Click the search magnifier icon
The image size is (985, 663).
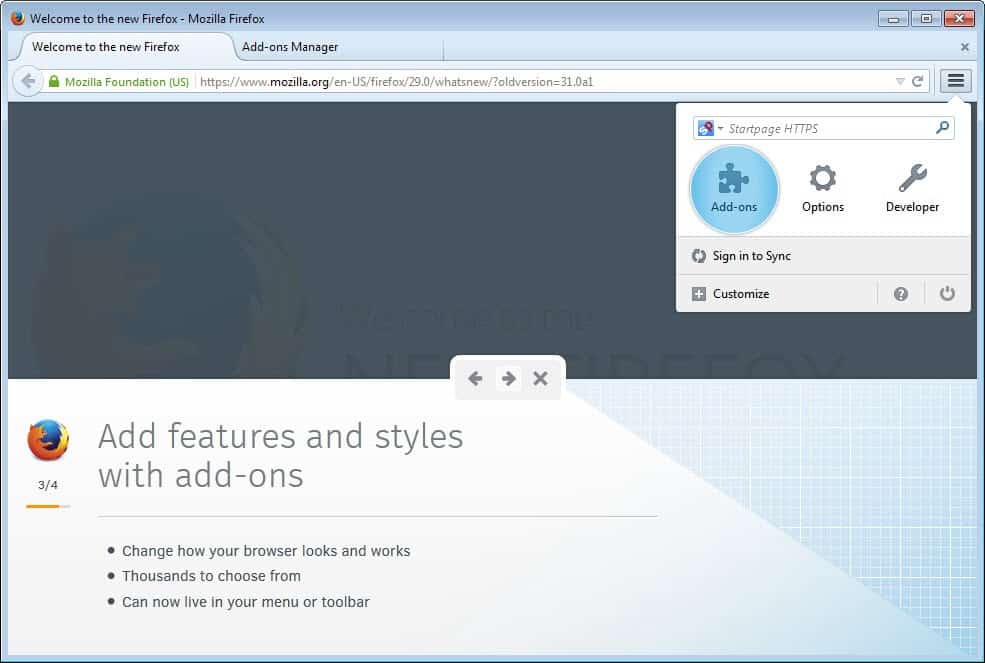coord(942,128)
